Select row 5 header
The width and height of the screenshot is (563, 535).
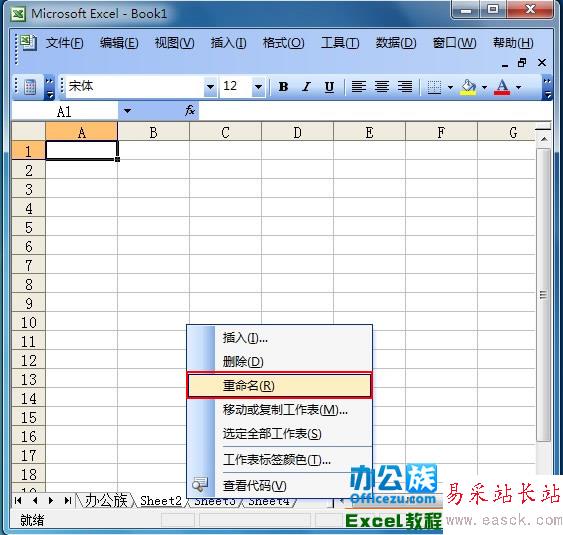pos(29,227)
